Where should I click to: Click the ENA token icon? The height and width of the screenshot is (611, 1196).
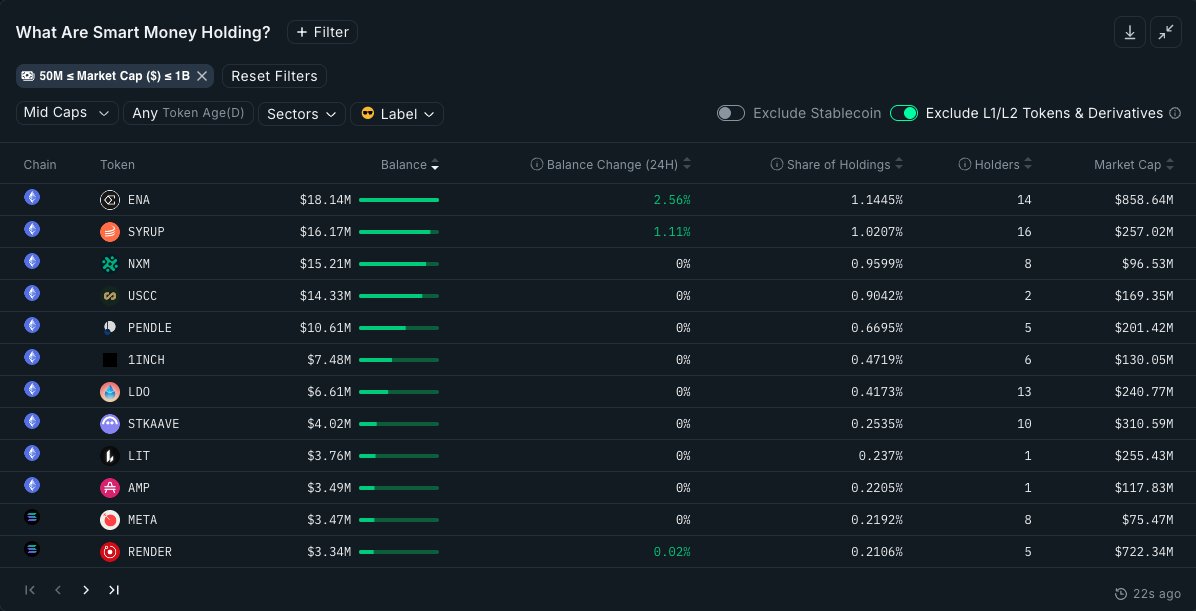pyautogui.click(x=110, y=200)
